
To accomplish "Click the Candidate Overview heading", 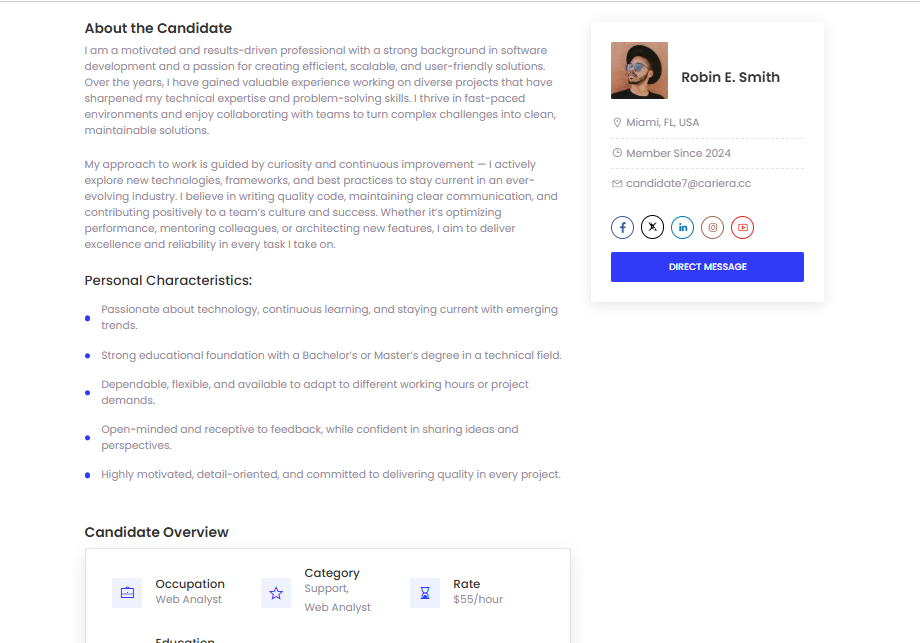I will (157, 532).
